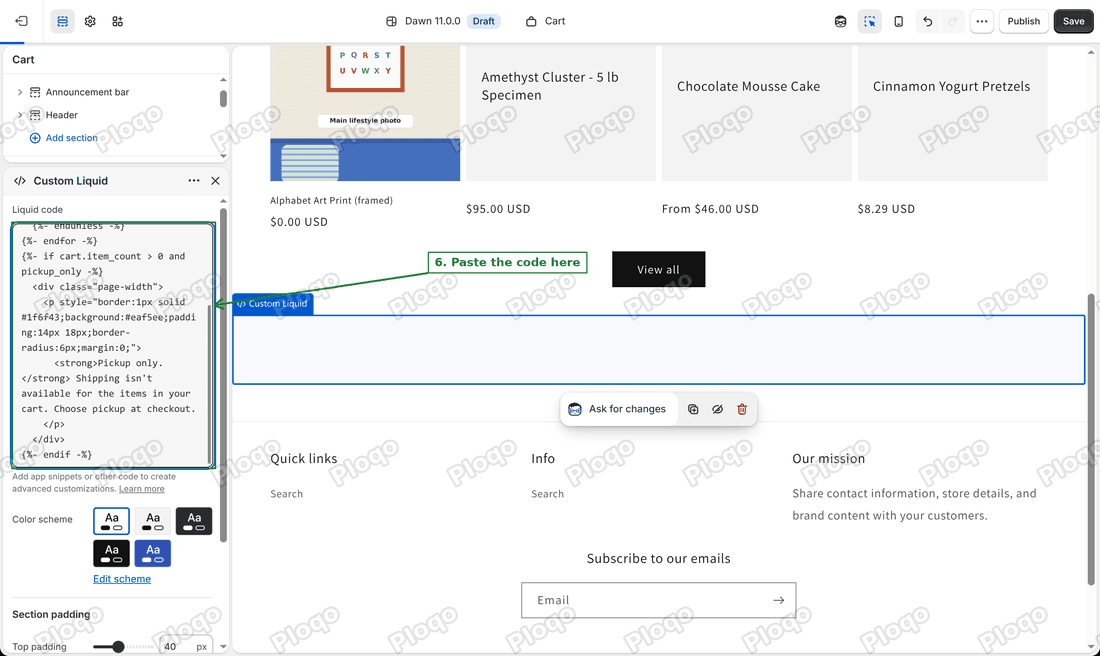Expand the Header section
The image size is (1100, 656).
pos(20,115)
